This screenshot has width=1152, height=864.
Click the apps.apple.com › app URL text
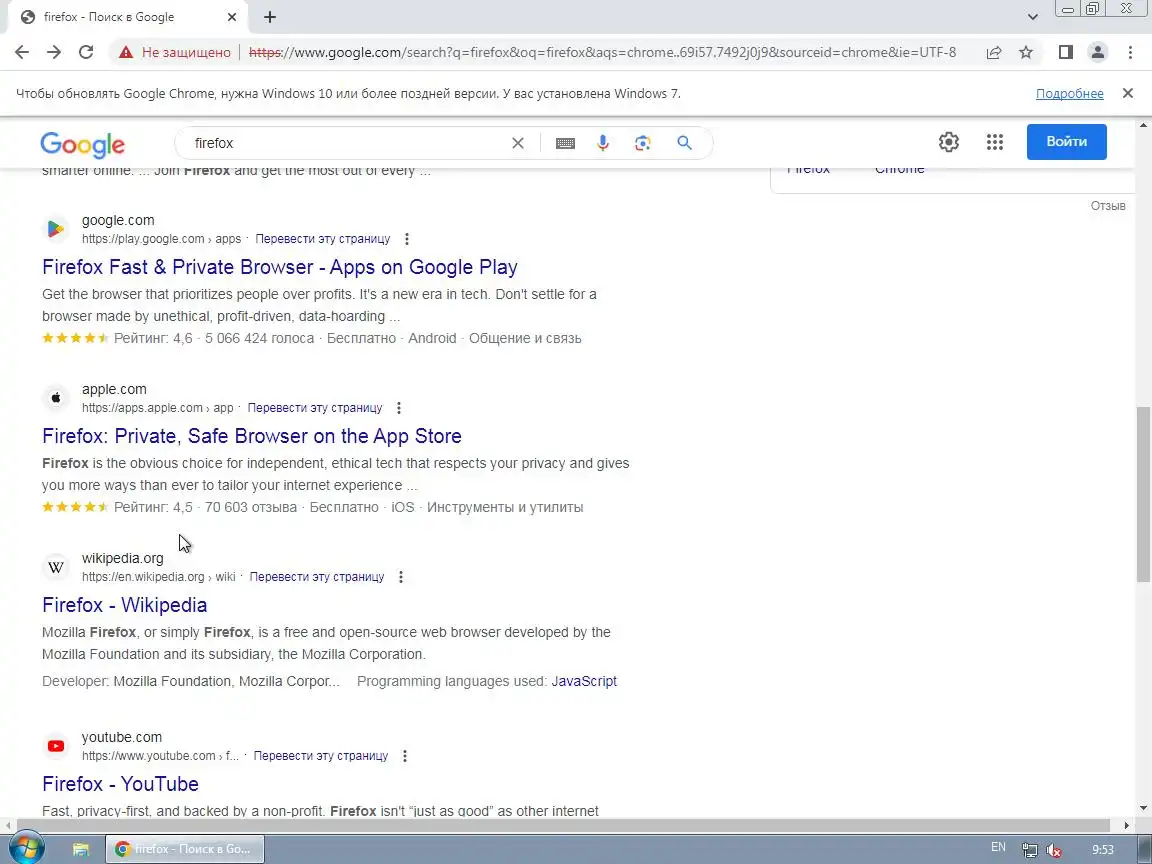tap(158, 408)
